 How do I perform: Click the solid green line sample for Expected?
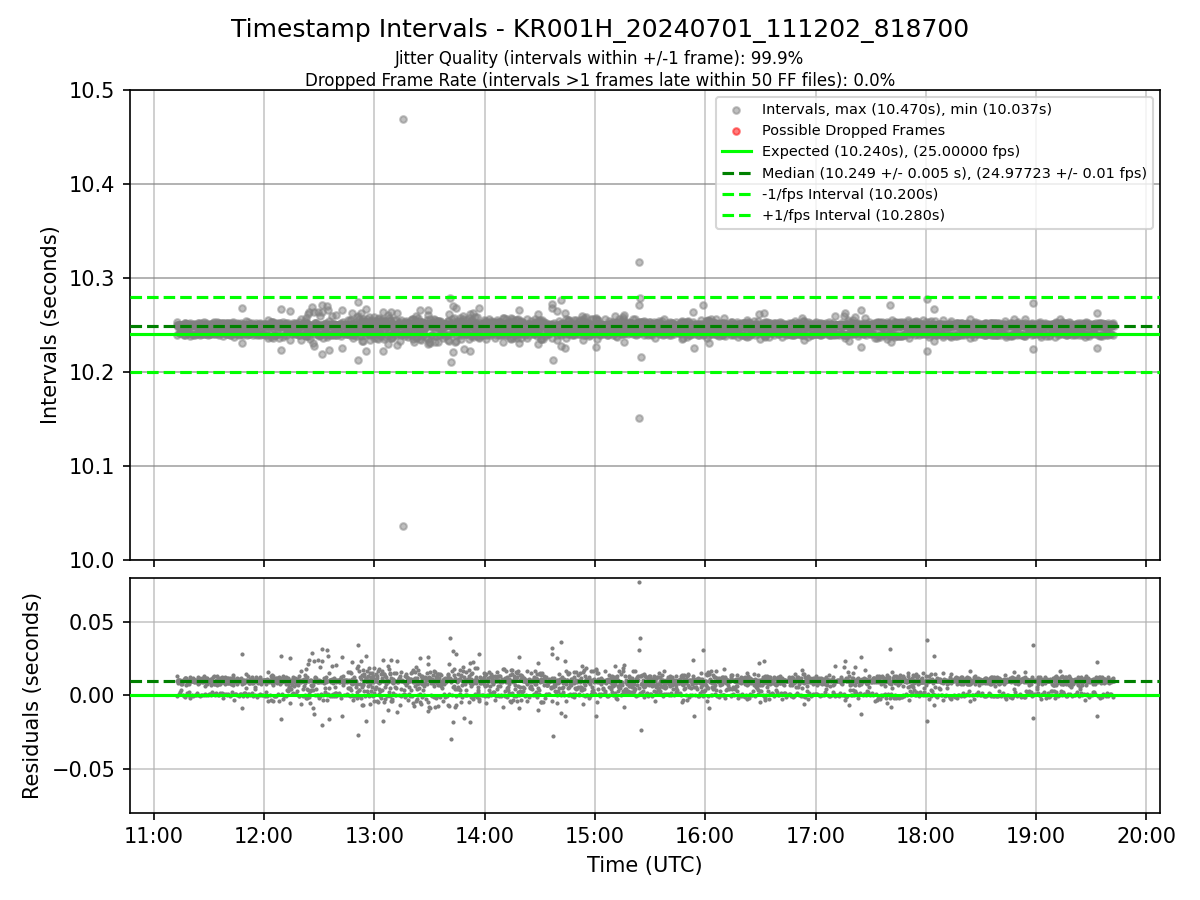[x=737, y=152]
